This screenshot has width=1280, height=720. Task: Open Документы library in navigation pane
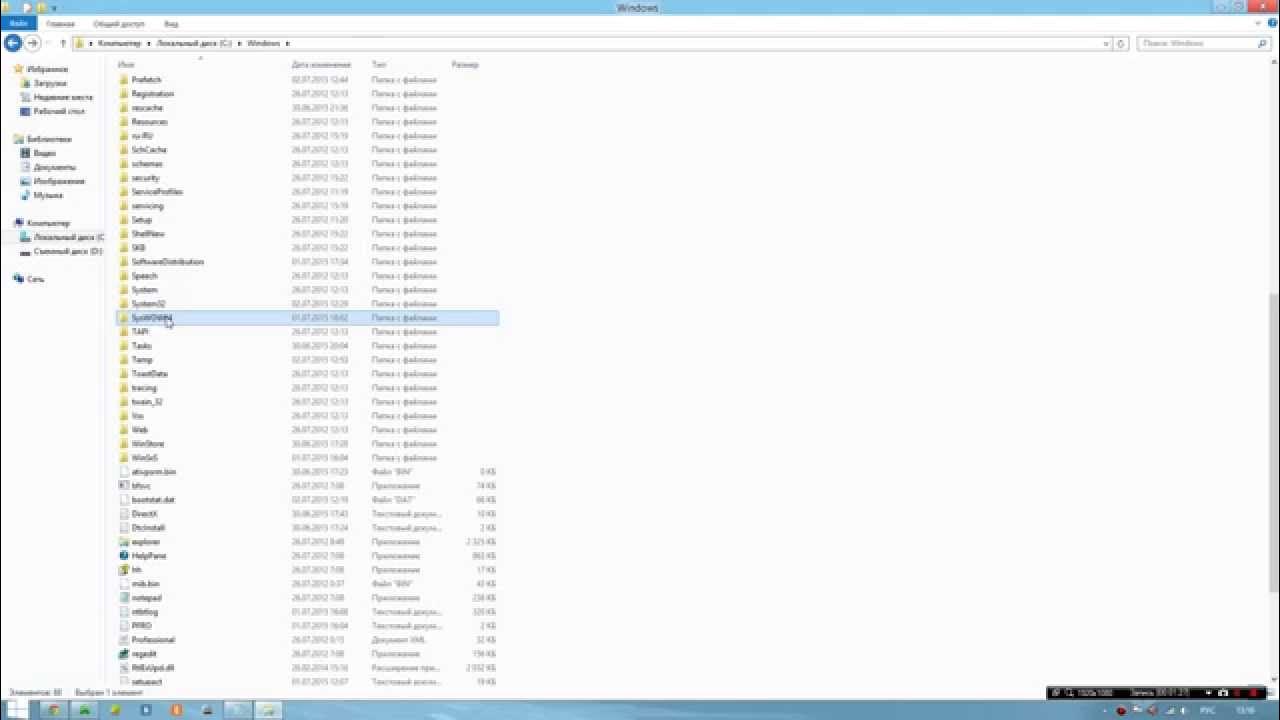54,167
